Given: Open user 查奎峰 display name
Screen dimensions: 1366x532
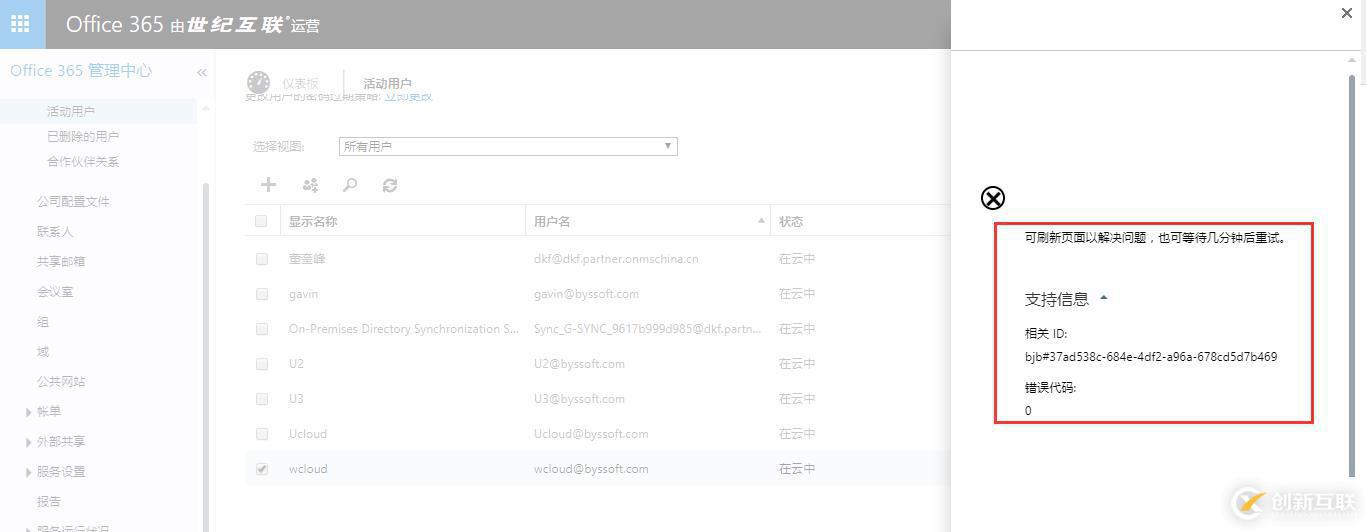Looking at the screenshot, I should (x=307, y=259).
